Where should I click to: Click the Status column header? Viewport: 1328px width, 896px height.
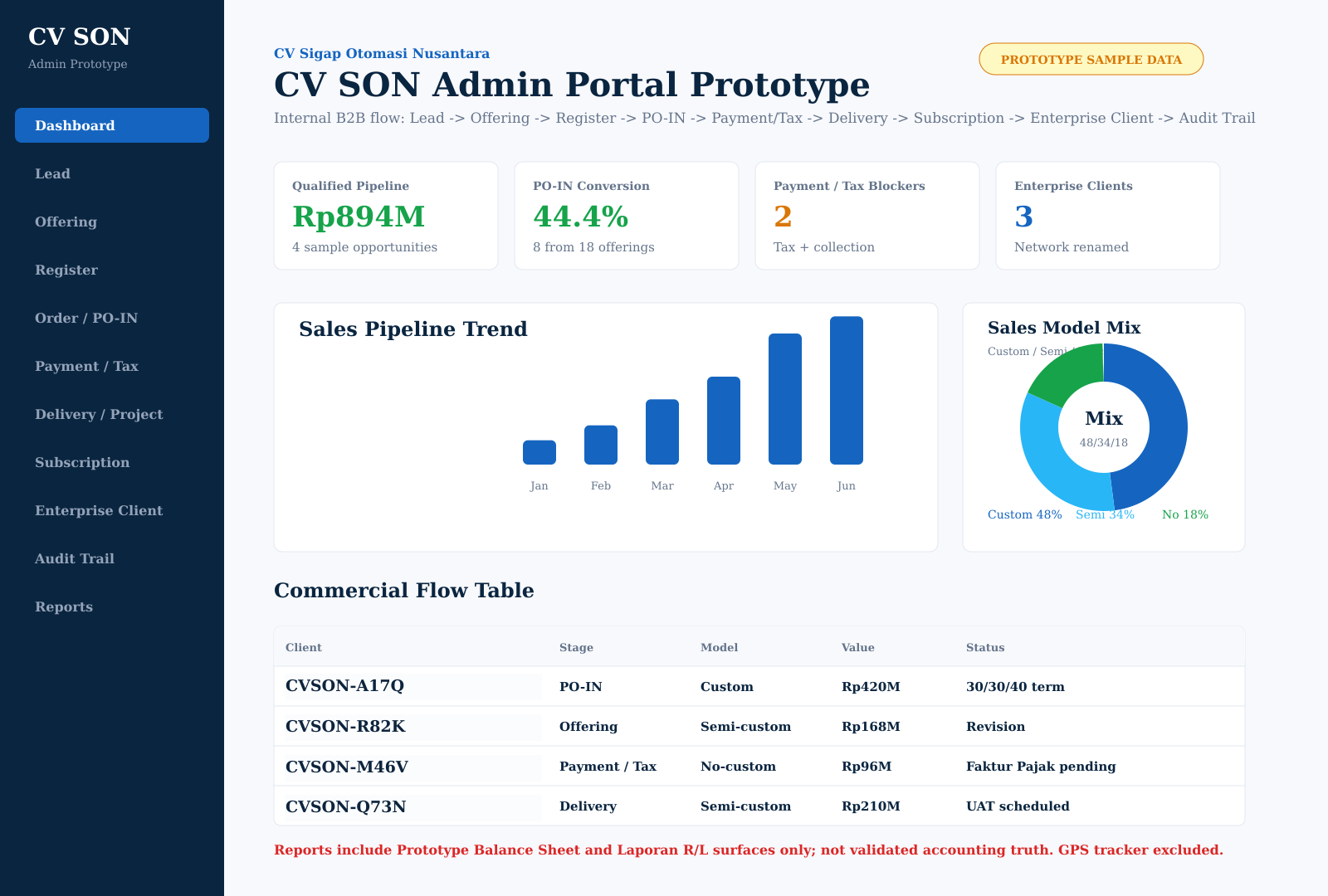coord(985,647)
